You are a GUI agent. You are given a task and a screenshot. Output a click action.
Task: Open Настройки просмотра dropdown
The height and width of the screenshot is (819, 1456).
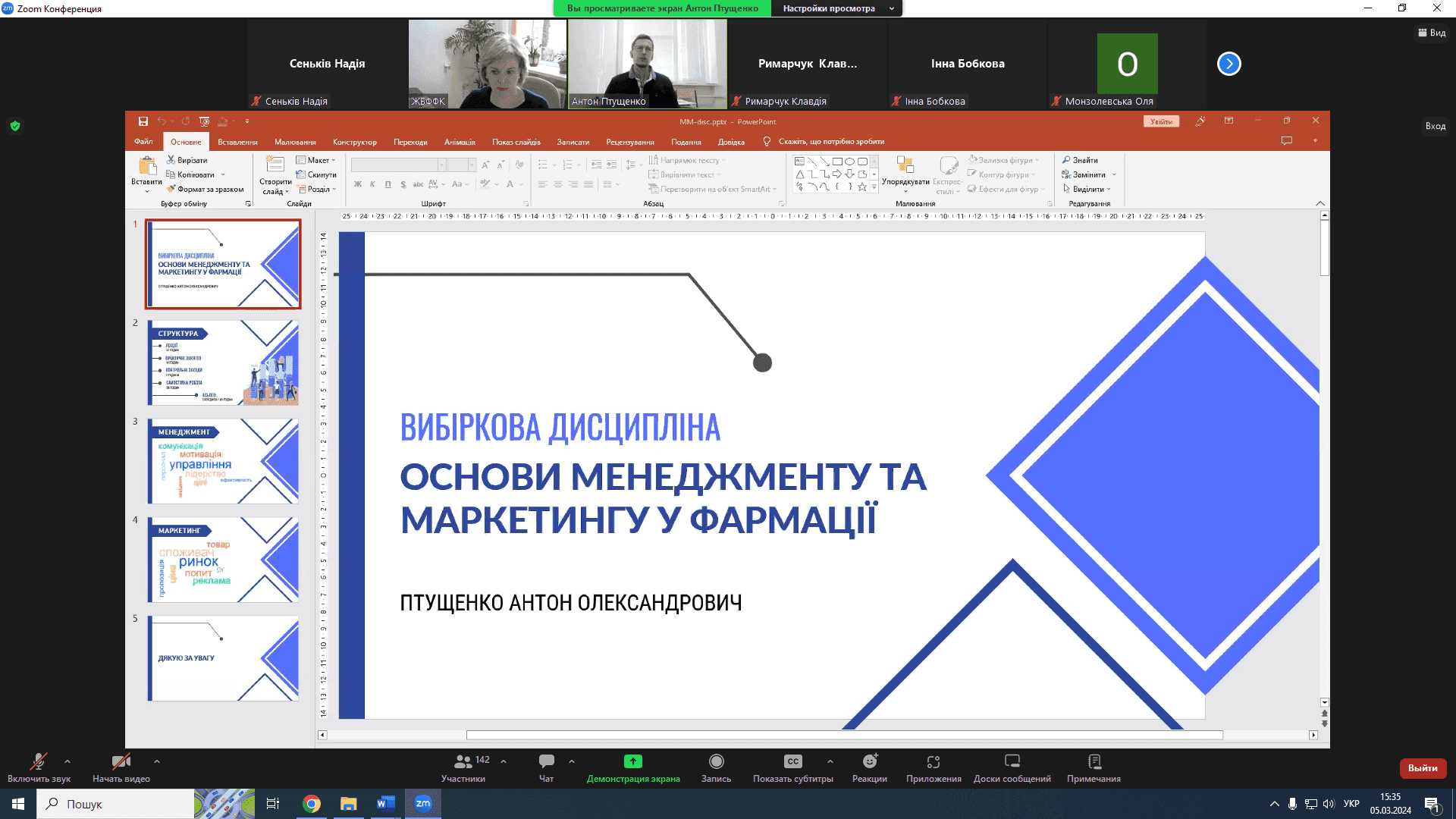(837, 8)
